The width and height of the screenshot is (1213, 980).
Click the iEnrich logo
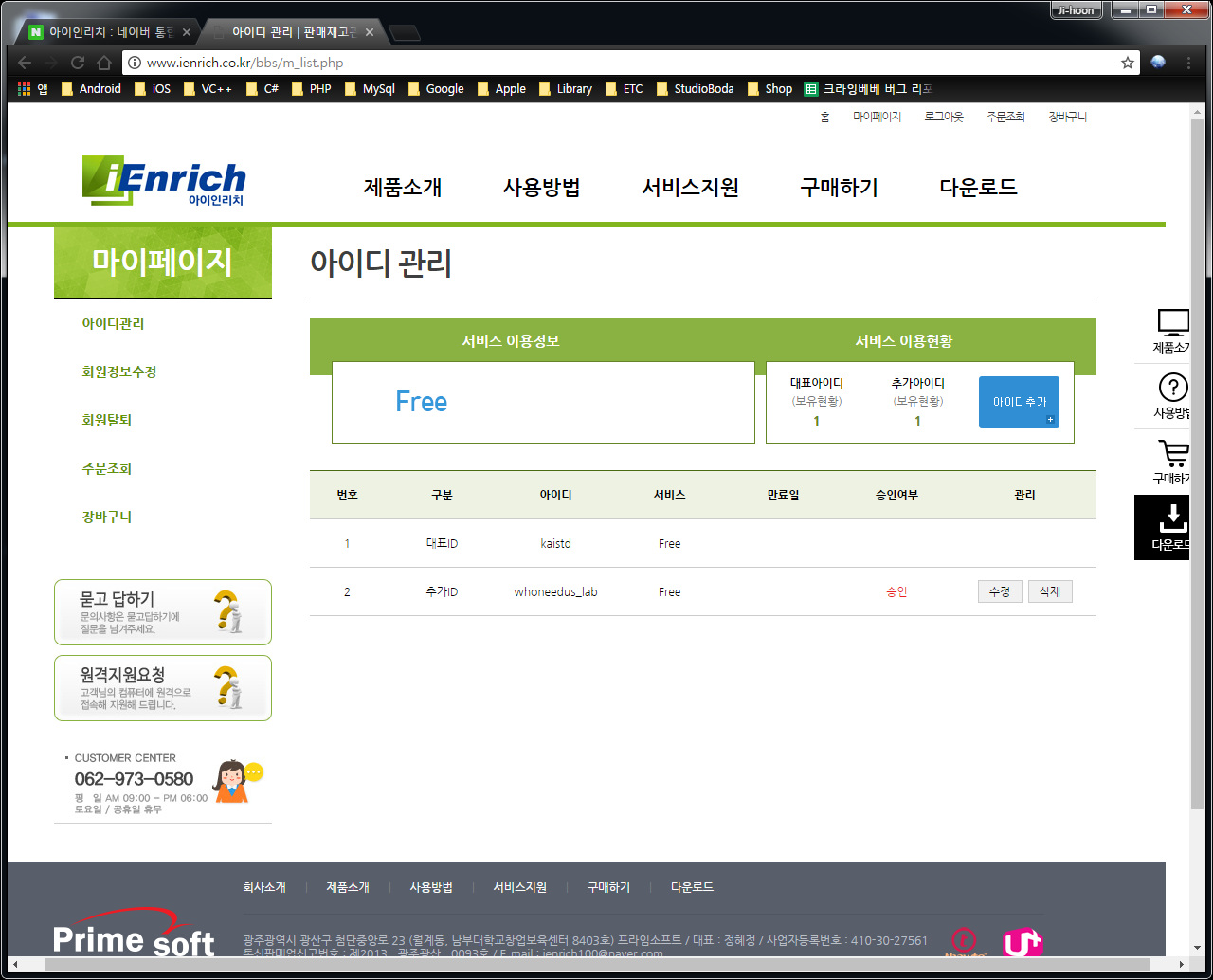click(x=163, y=180)
